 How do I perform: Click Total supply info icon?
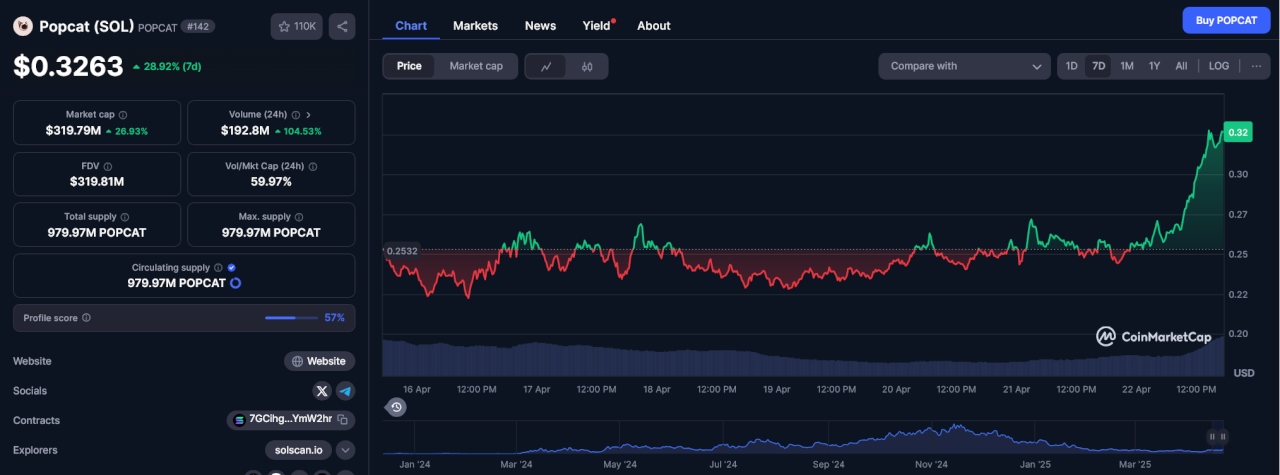point(125,217)
